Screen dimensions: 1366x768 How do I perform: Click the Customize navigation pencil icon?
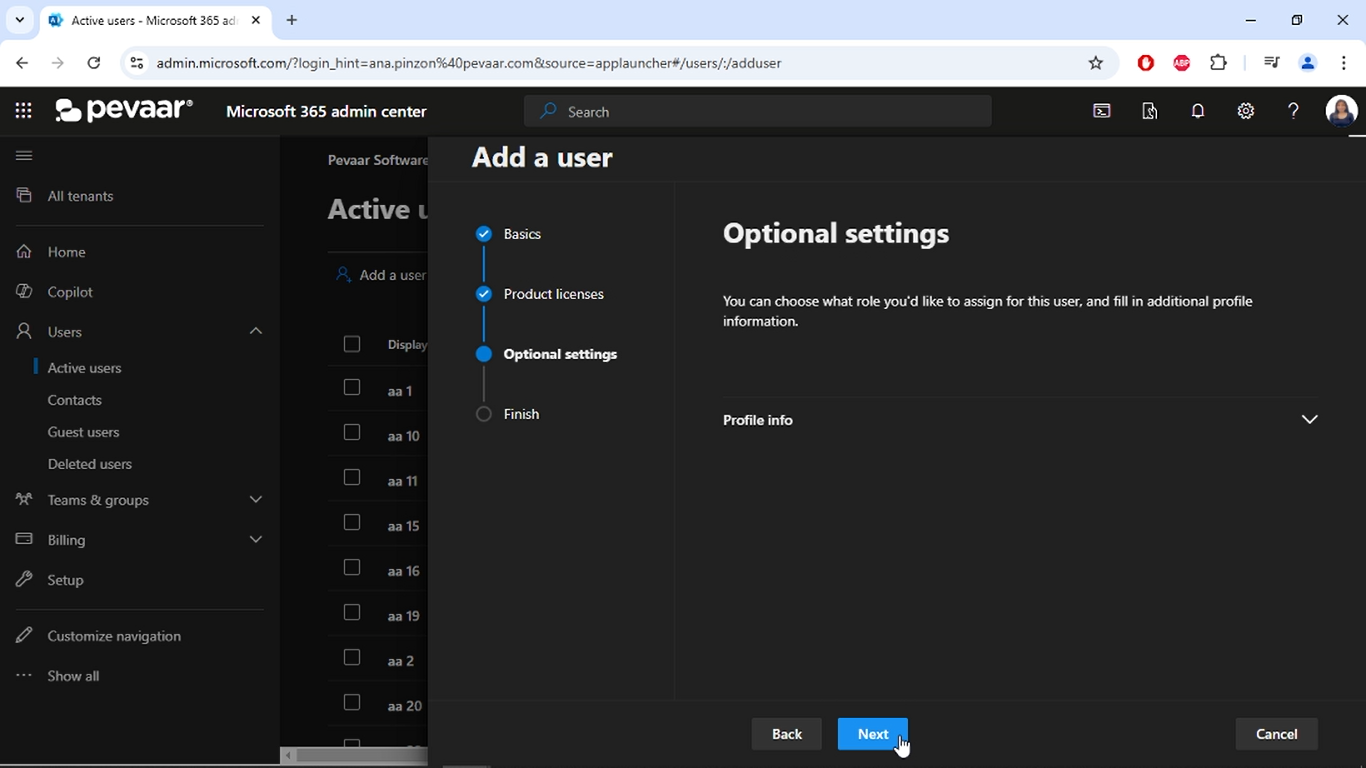[24, 635]
